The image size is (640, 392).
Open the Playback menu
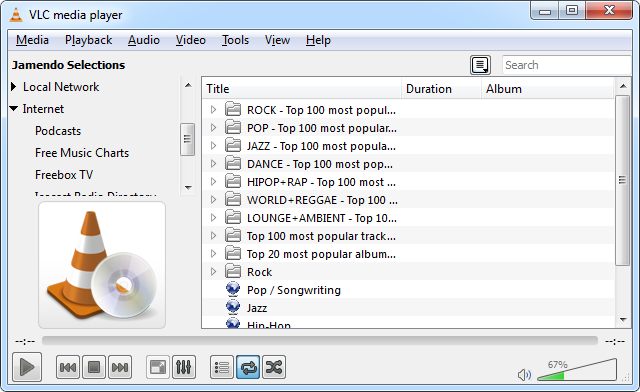[89, 40]
